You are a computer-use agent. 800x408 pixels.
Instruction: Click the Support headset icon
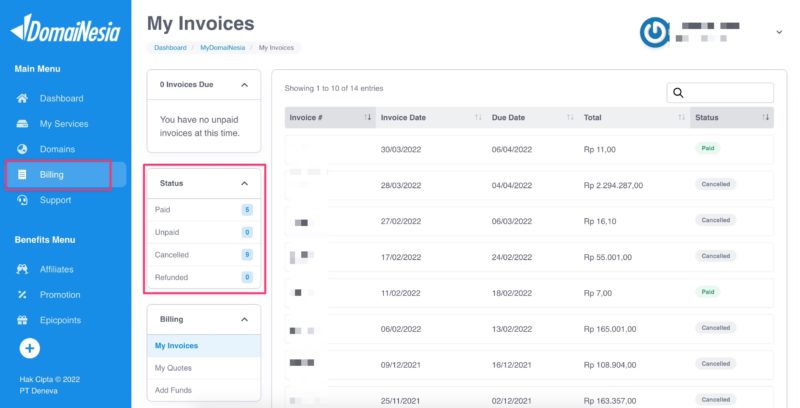pos(22,200)
